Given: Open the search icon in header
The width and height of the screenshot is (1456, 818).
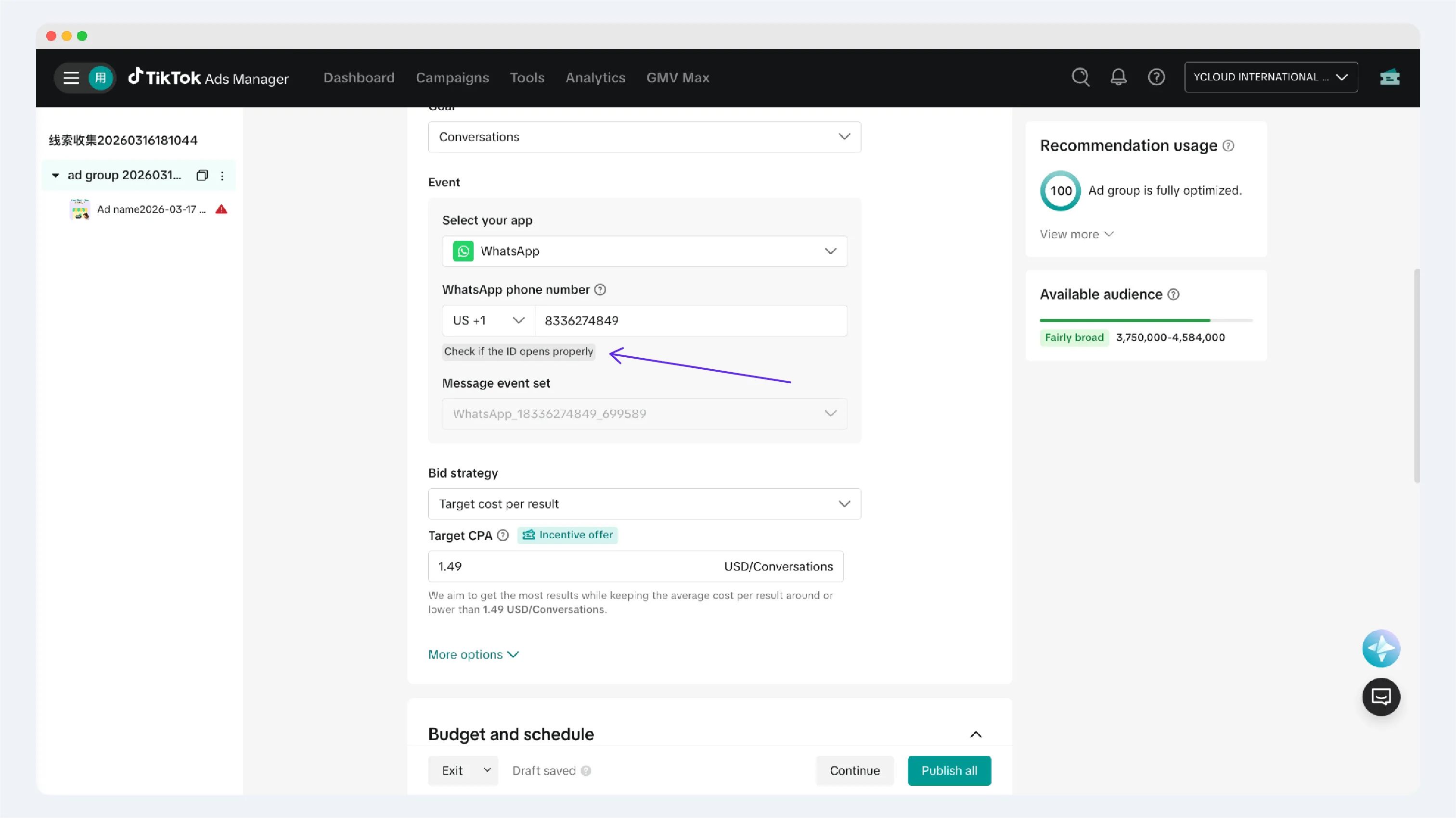Looking at the screenshot, I should pos(1080,77).
